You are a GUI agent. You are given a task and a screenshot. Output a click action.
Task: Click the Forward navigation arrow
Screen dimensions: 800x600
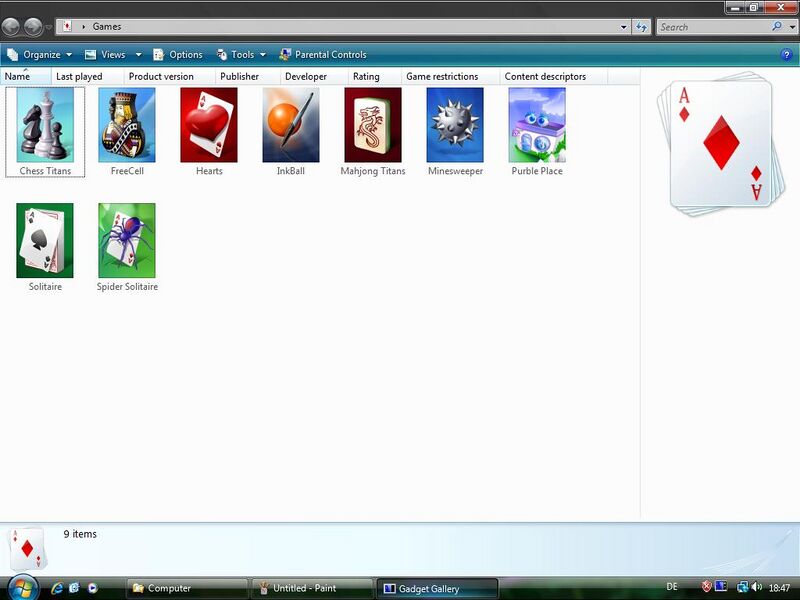click(x=33, y=27)
